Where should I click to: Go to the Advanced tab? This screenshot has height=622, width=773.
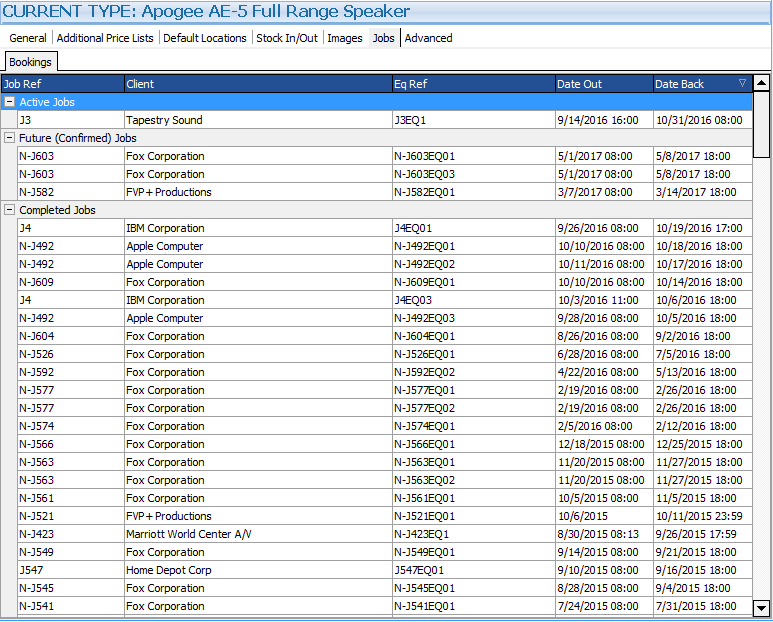[x=428, y=38]
